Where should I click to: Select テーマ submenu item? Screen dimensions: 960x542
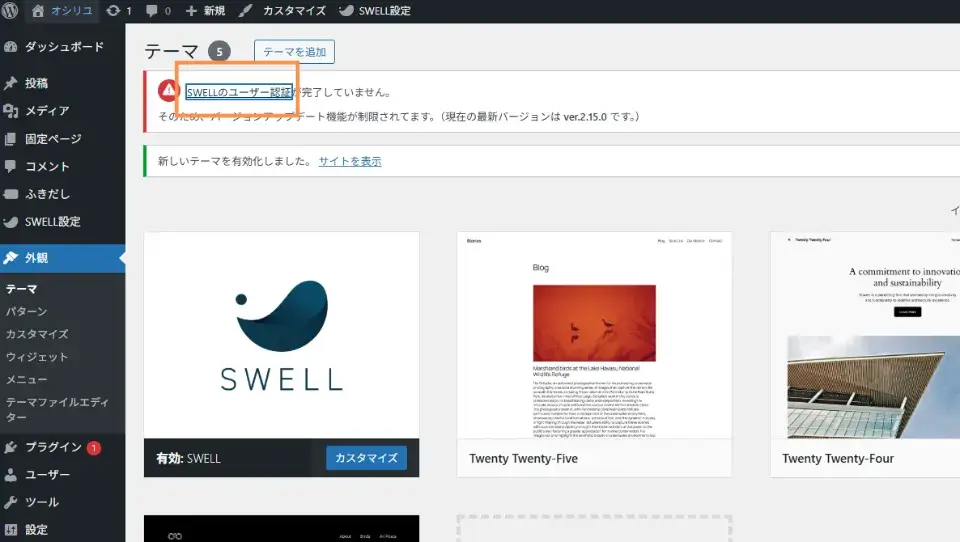point(21,288)
